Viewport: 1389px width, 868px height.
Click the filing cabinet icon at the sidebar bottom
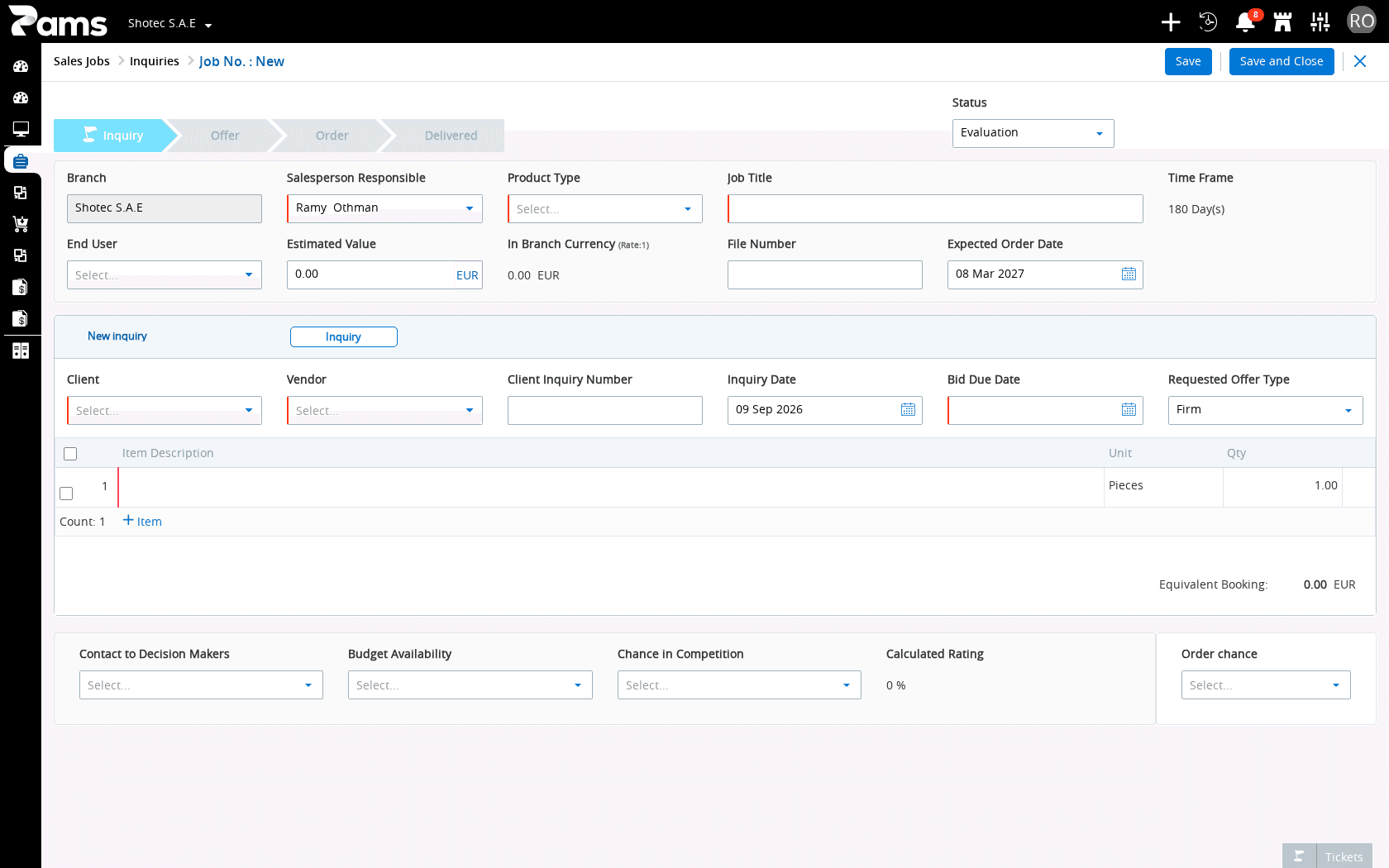21,351
